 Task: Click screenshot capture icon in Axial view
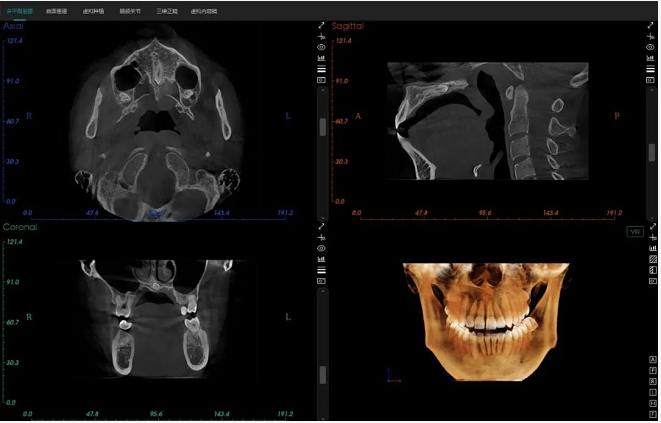[321, 80]
